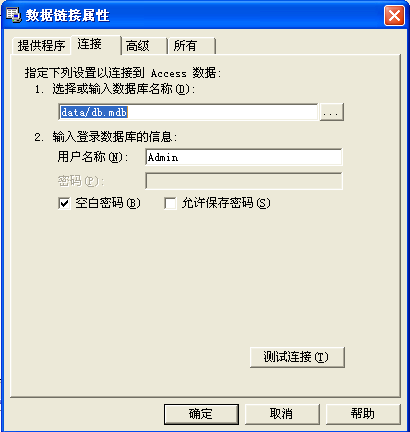Click the 用户名称(N) label
This screenshot has width=410, height=432.
click(x=93, y=157)
